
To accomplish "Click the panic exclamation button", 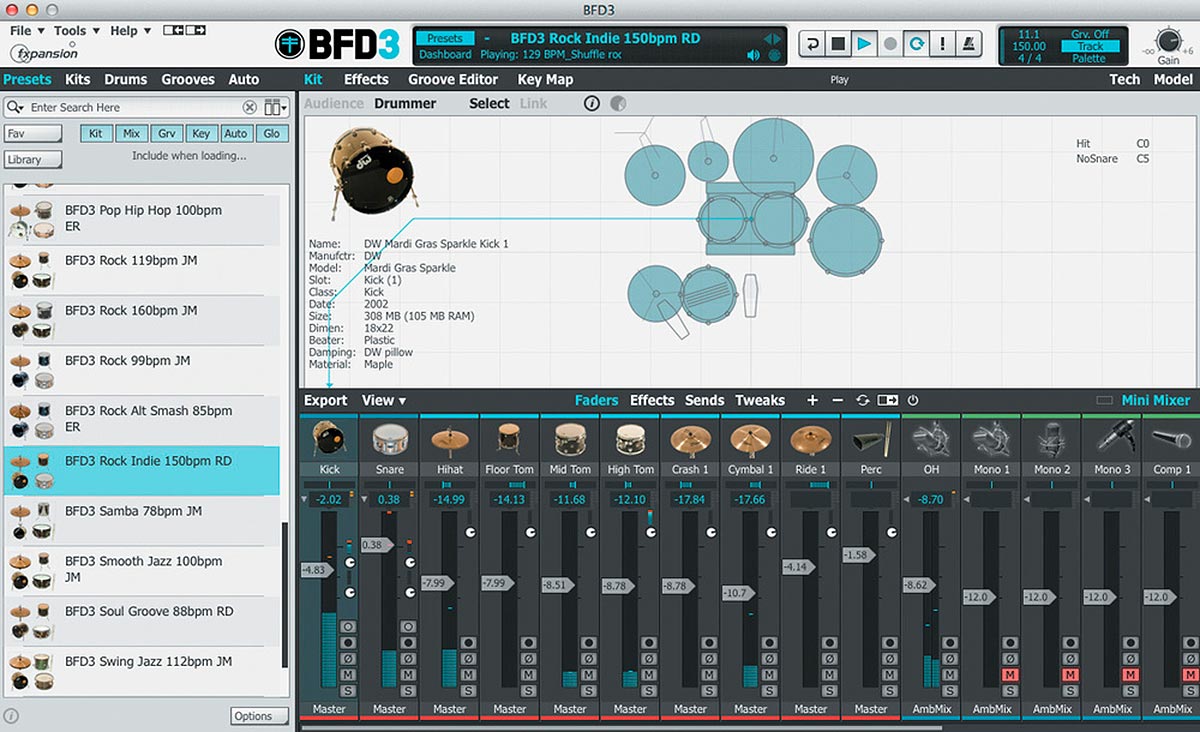I will (942, 44).
